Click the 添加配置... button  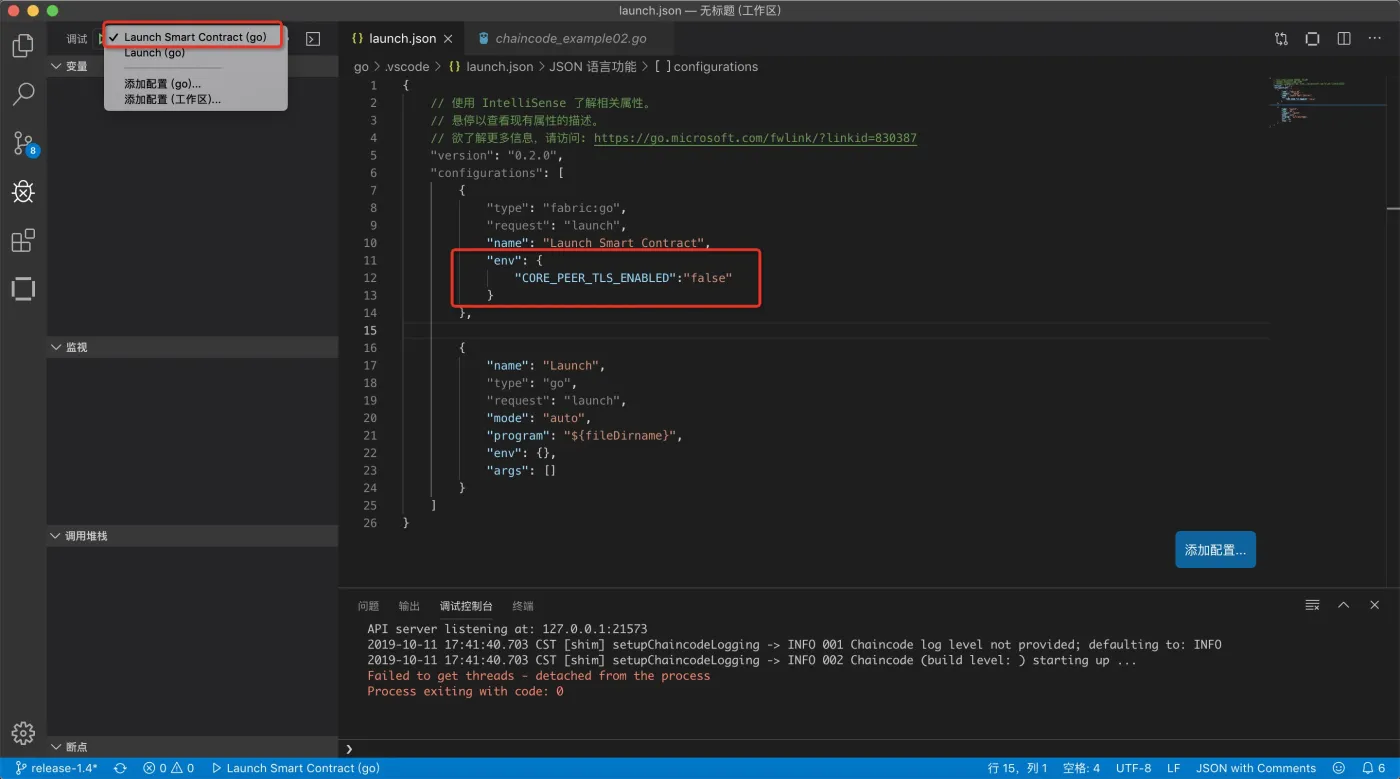click(x=1215, y=550)
